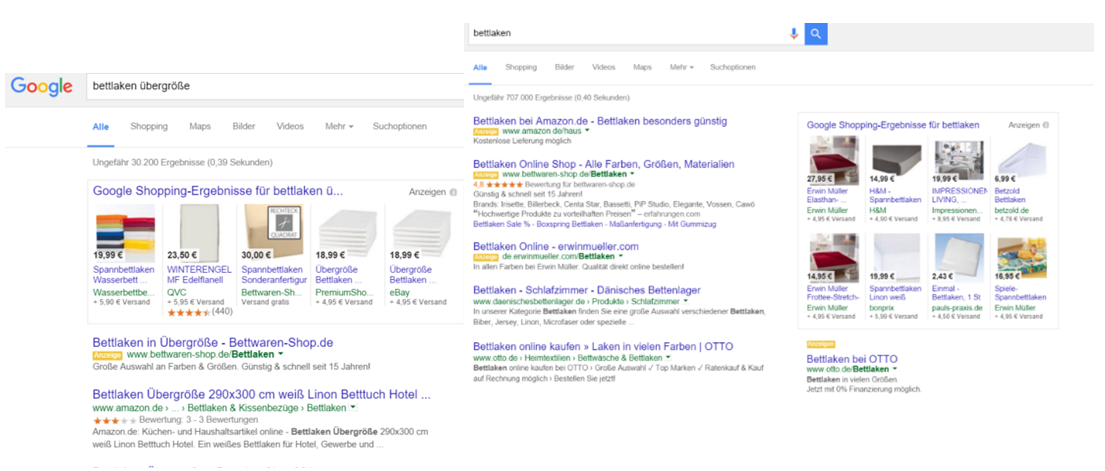
Task: Click Übergröße Bettlaken eBay product image
Action: (421, 233)
